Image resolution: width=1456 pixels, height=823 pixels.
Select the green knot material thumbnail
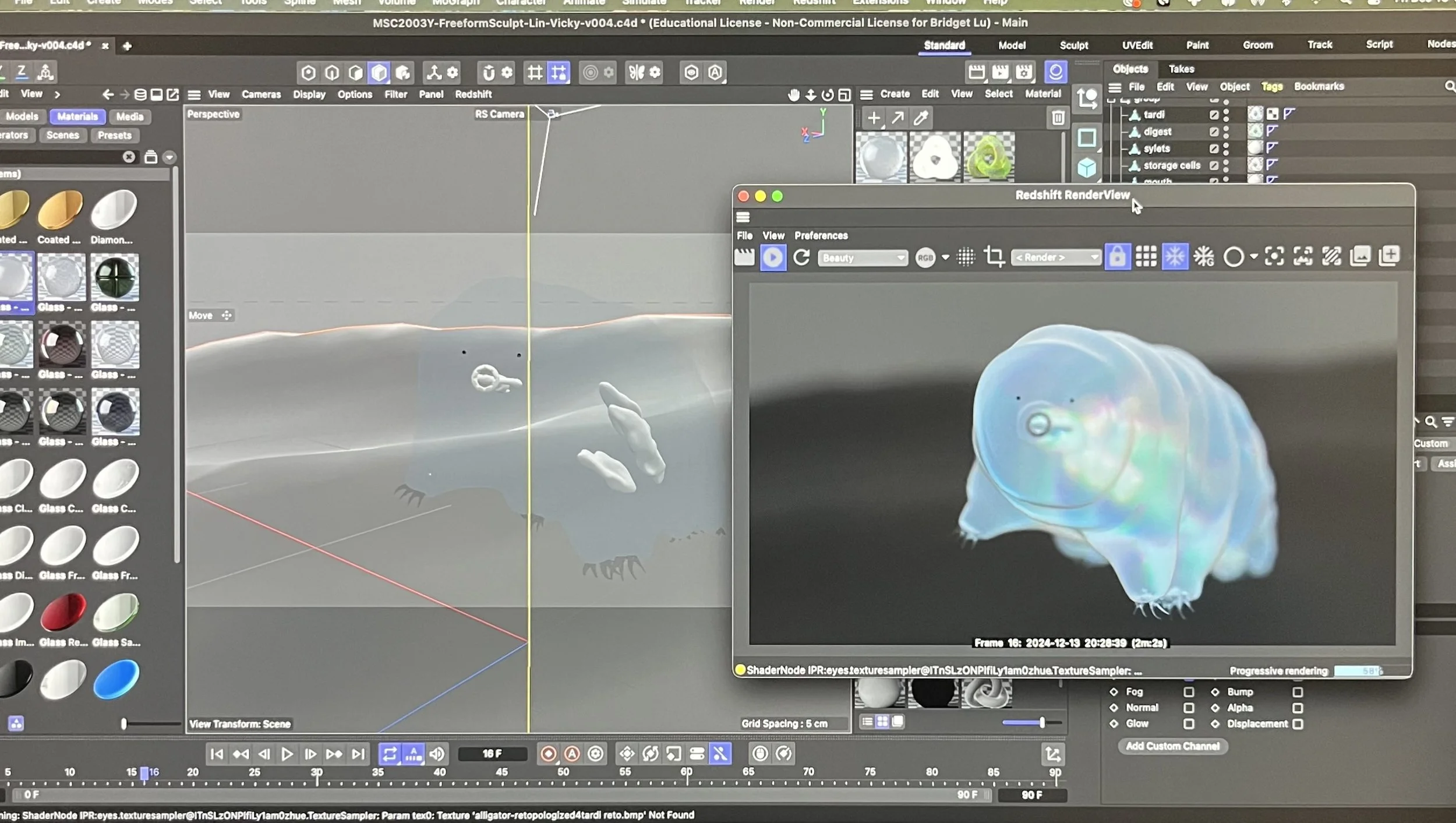coord(988,157)
